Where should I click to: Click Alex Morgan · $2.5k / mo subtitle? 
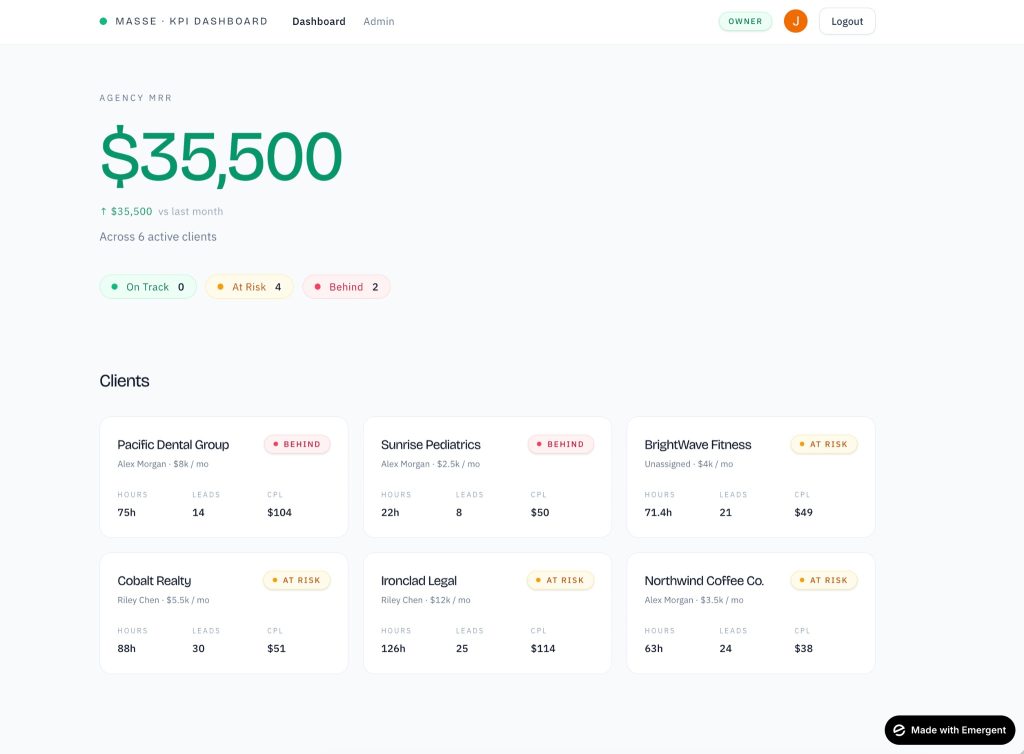[x=430, y=464]
